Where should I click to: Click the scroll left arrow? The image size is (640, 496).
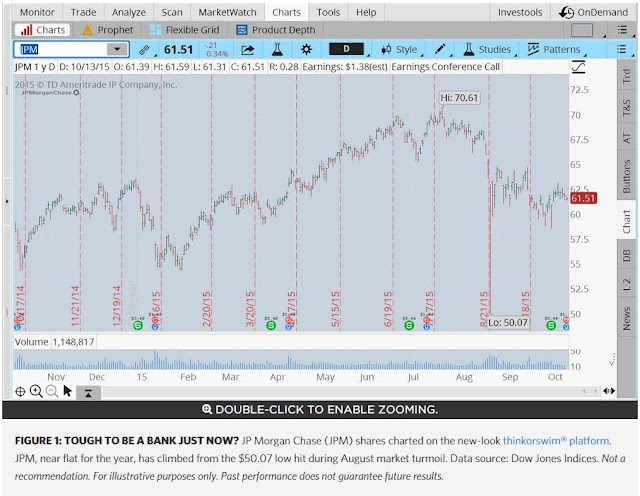tap(584, 391)
